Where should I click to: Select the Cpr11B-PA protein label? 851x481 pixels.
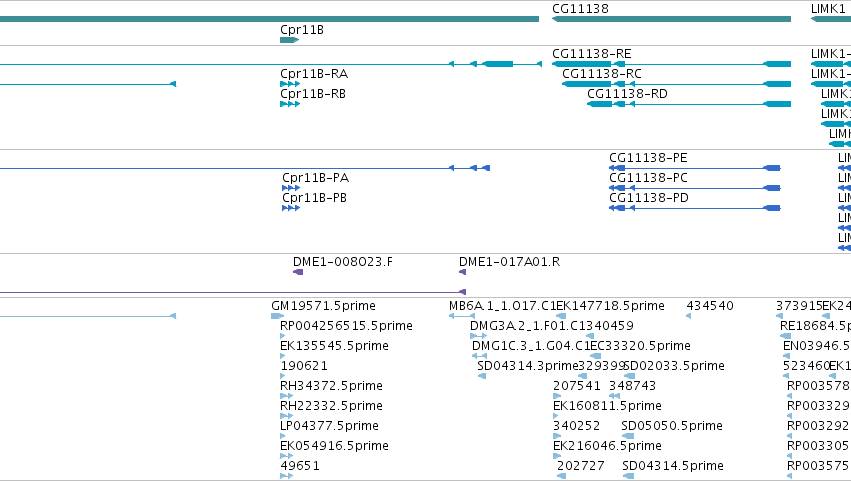pos(315,178)
